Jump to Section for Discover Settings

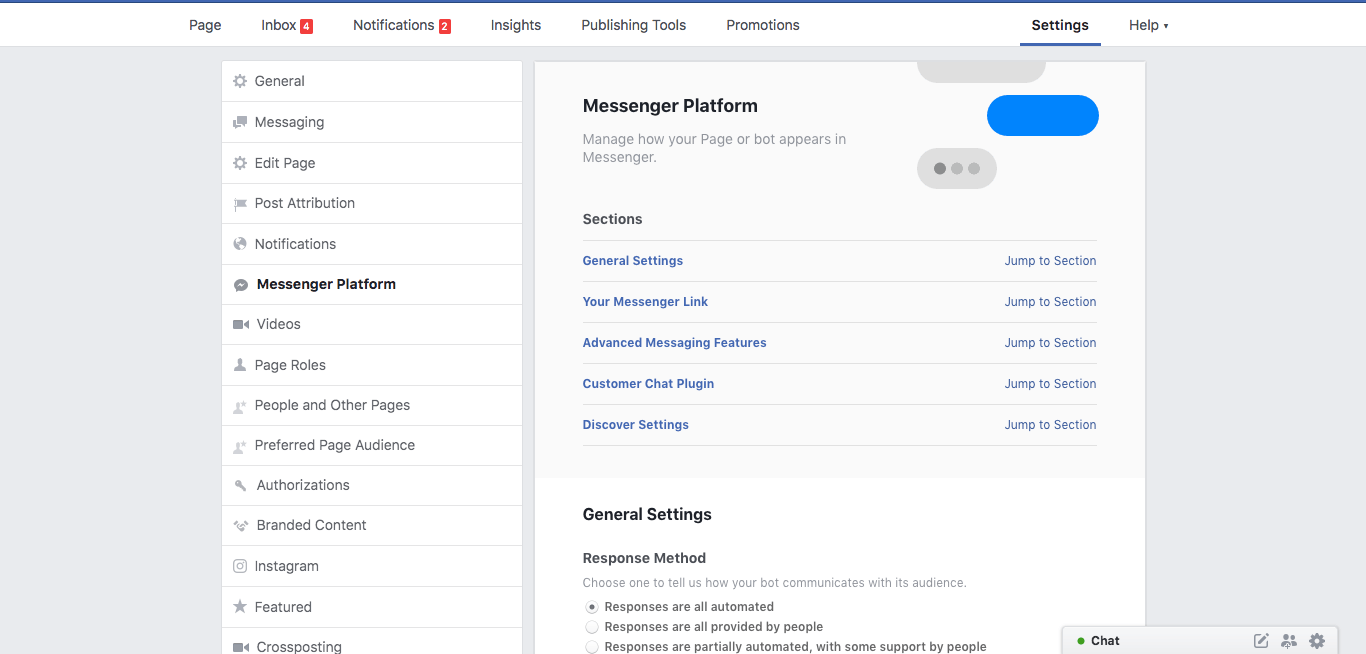tap(1050, 425)
